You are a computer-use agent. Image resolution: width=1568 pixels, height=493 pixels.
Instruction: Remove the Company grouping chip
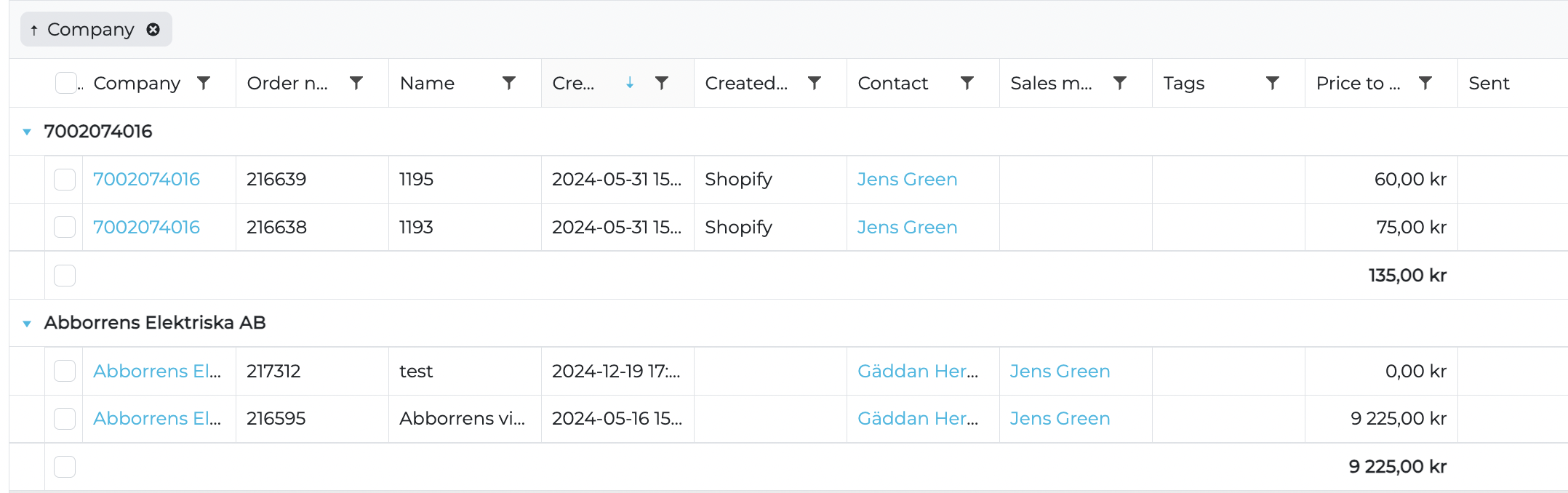[153, 30]
